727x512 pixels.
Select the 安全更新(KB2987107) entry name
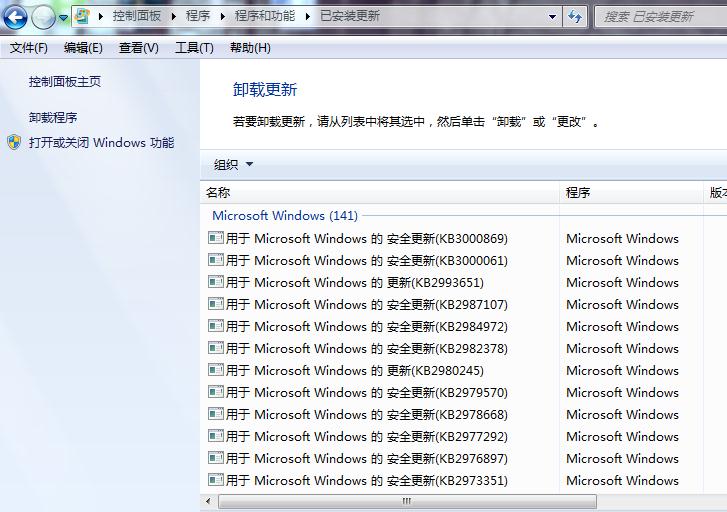[367, 304]
